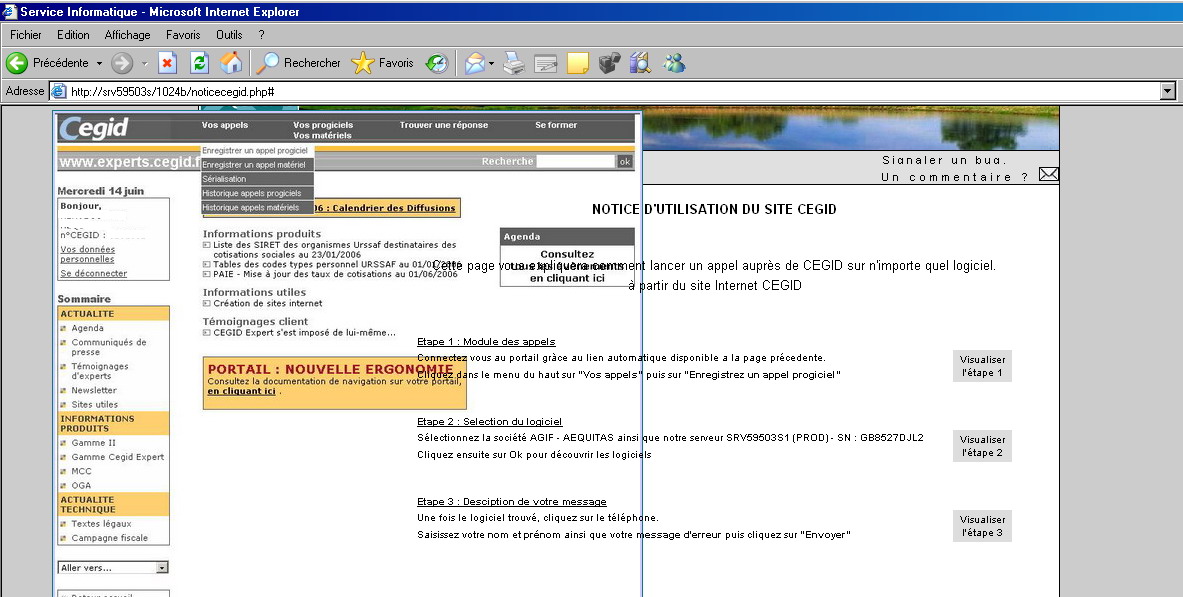Screen dimensions: 1183x597
Task: Refresh the page with the green arrows icon
Action: pos(199,63)
